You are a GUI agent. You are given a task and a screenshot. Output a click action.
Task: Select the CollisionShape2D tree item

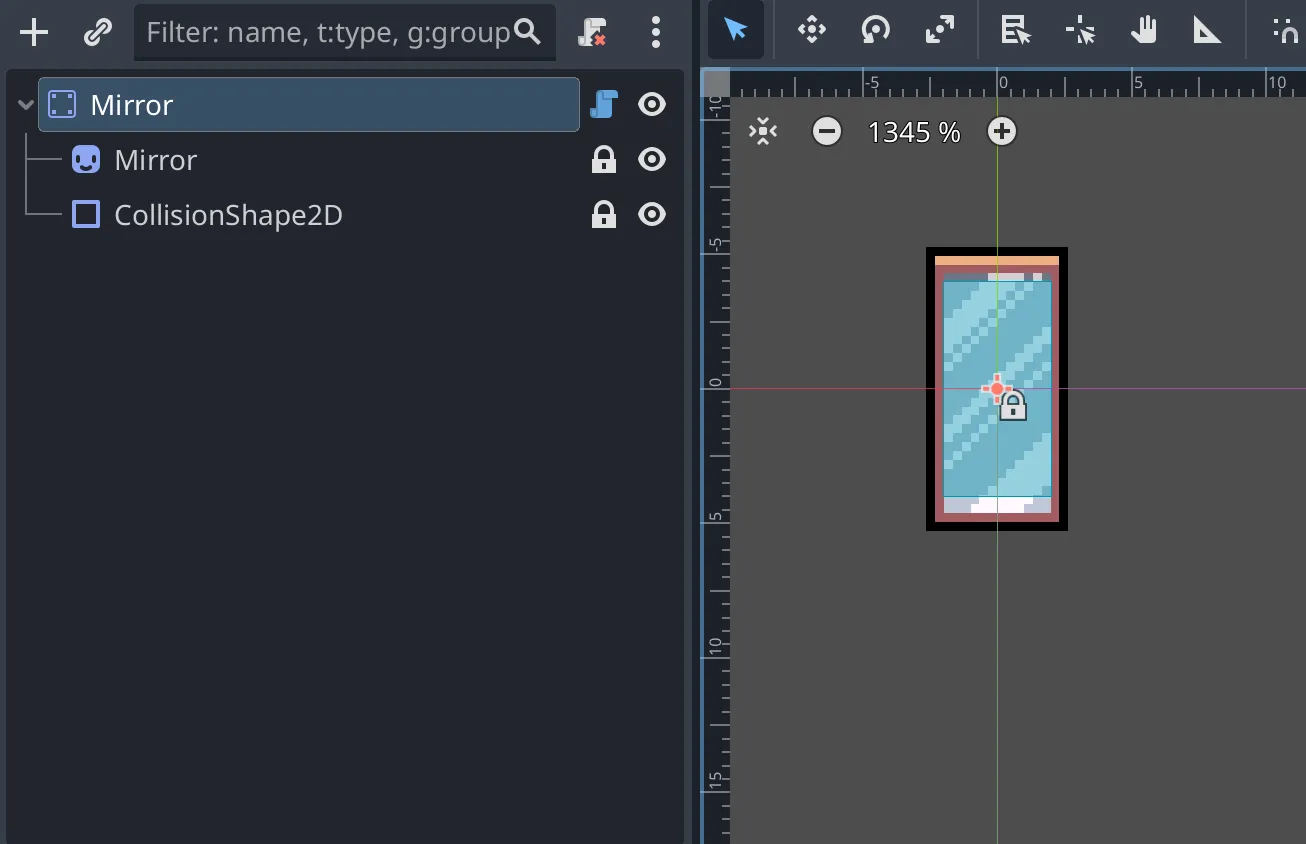click(228, 215)
